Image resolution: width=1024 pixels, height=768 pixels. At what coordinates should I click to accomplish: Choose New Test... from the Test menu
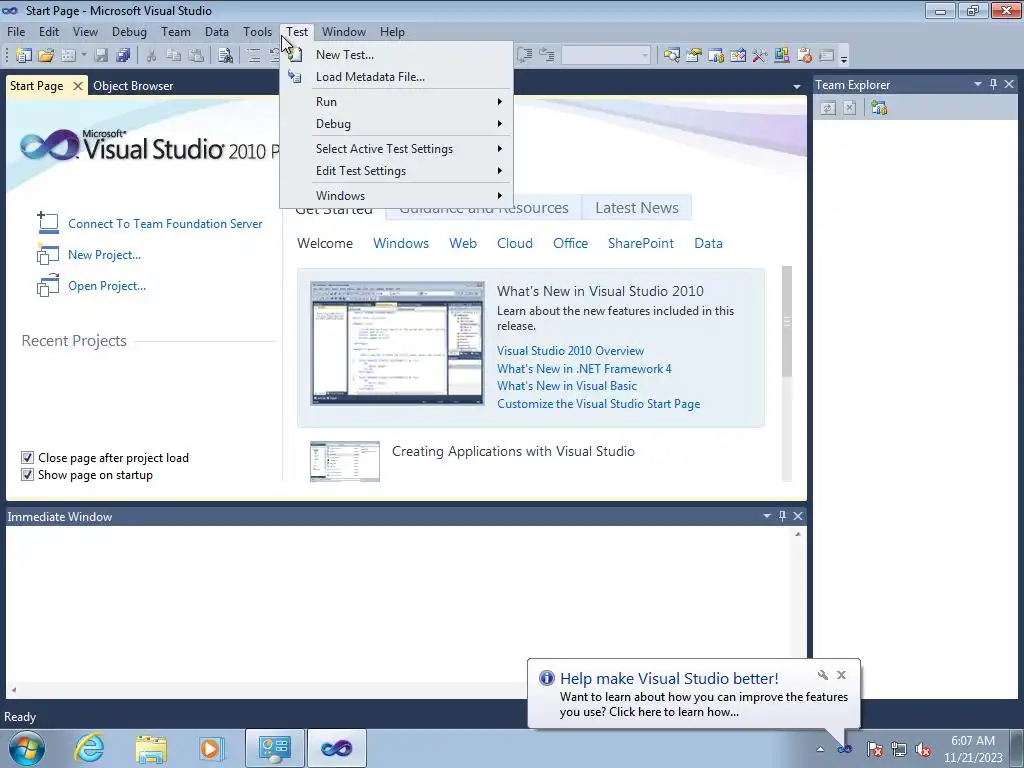pos(396,55)
